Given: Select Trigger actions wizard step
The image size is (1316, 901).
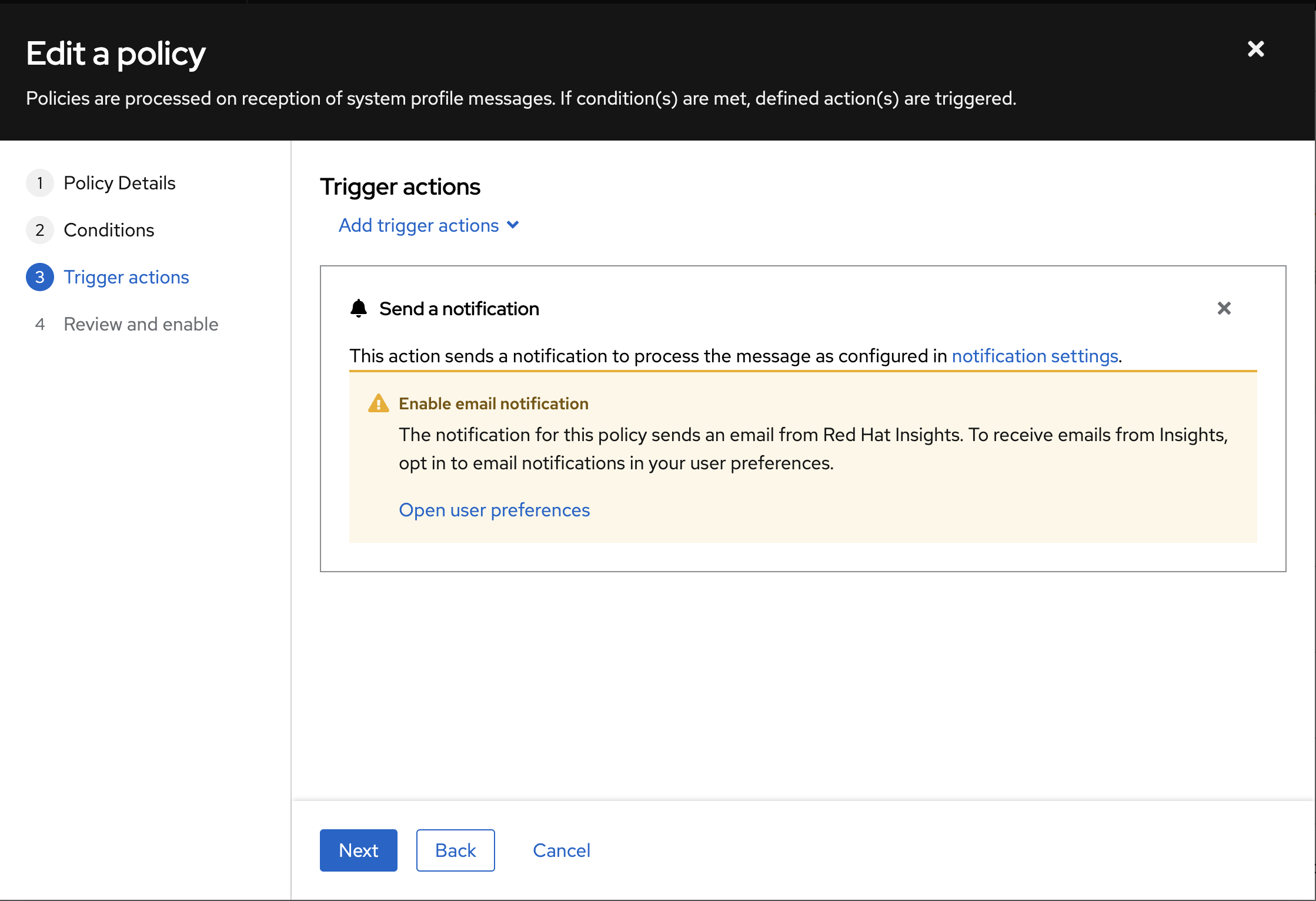Looking at the screenshot, I should click(x=126, y=277).
